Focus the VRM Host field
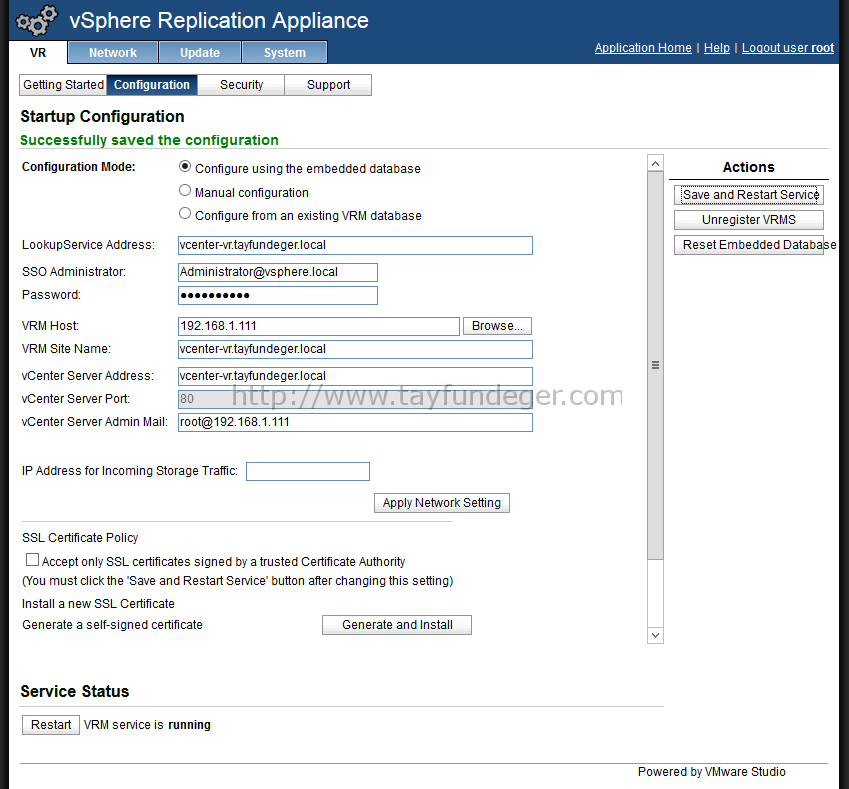849x789 pixels. click(x=319, y=327)
